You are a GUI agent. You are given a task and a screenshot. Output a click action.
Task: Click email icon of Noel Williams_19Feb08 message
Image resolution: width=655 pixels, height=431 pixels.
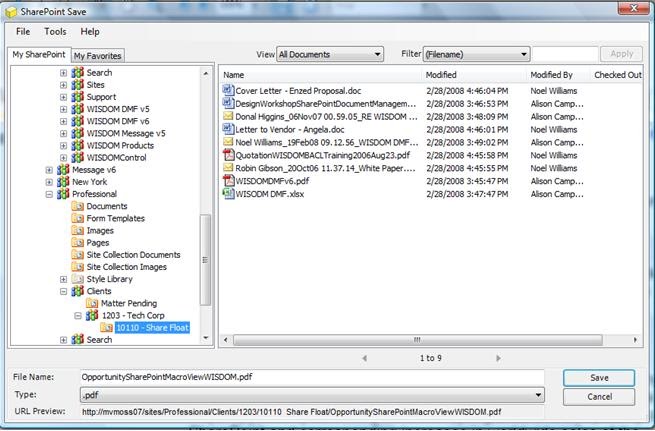tap(228, 142)
